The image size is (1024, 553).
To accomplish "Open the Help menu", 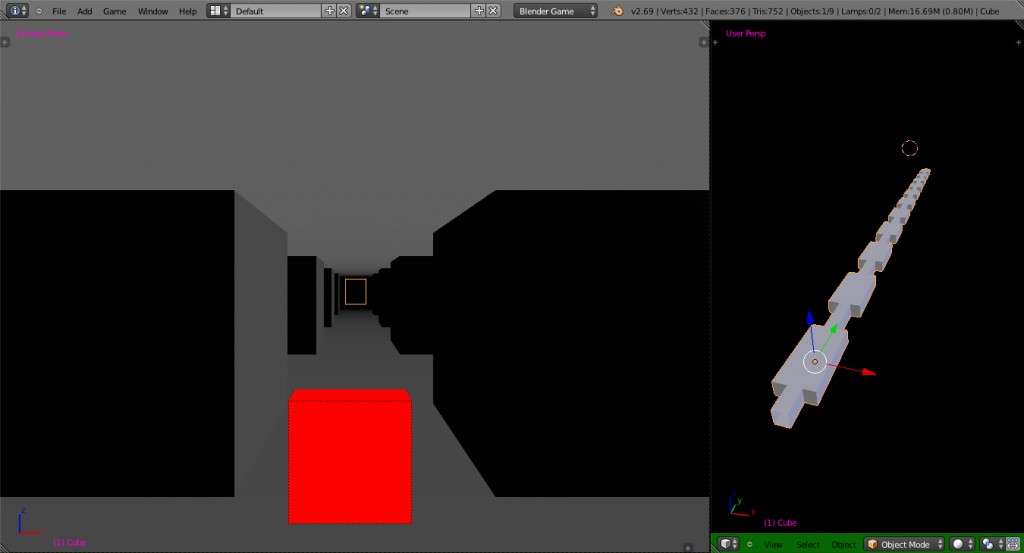I will coord(188,11).
